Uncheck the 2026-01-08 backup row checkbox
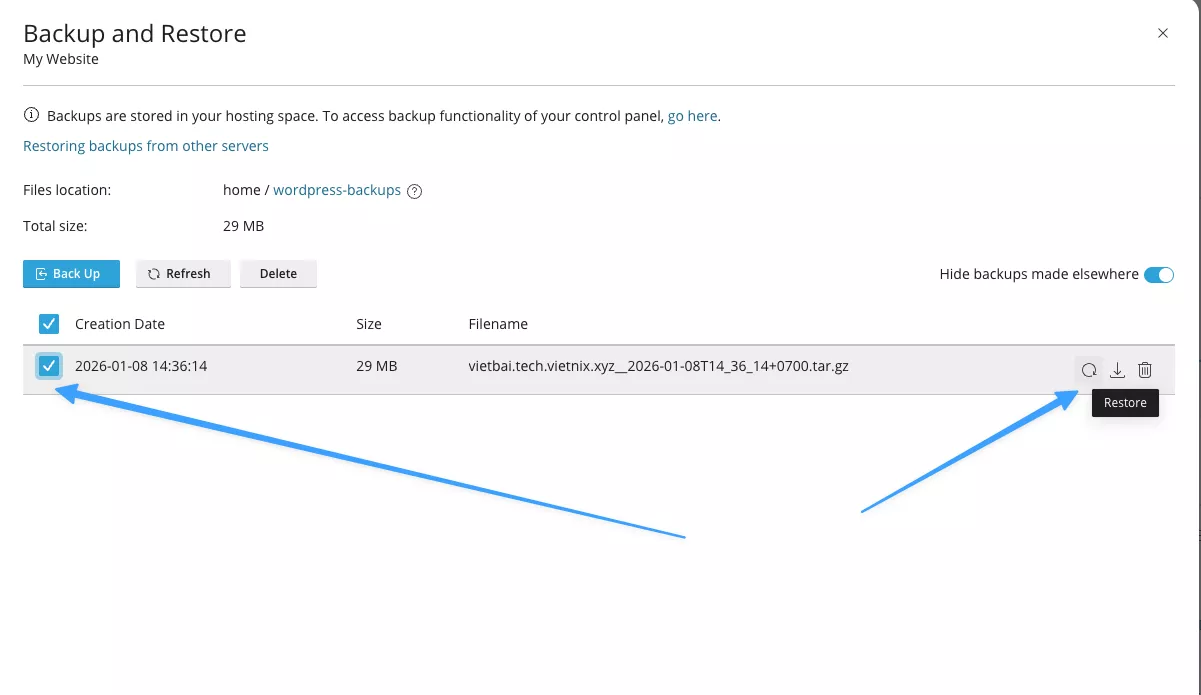This screenshot has width=1201, height=695. (x=49, y=365)
